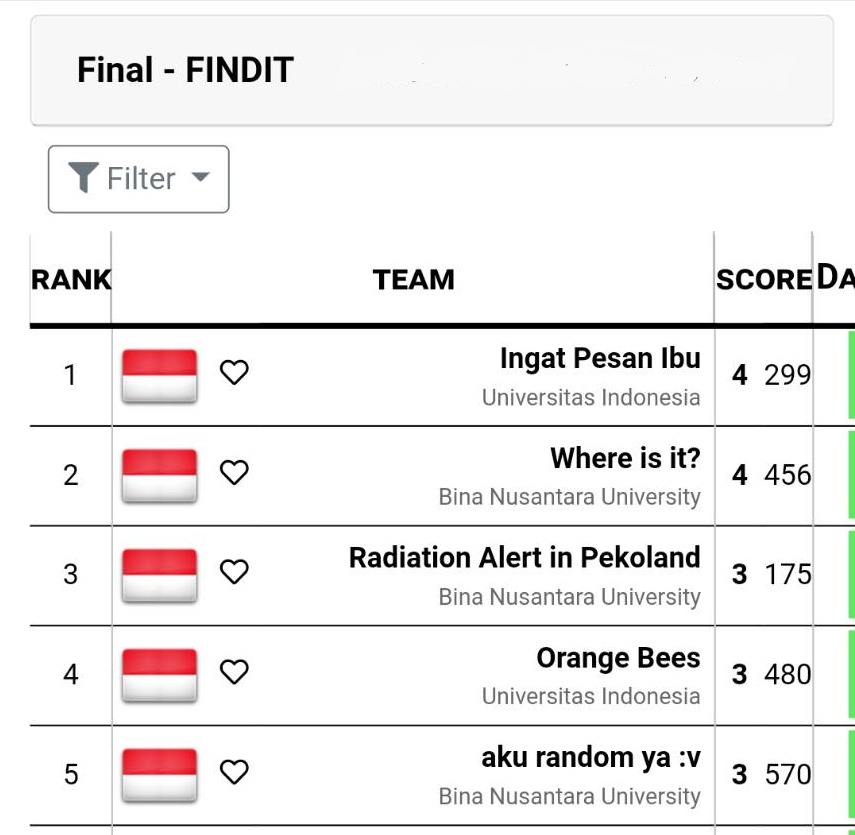Image resolution: width=855 pixels, height=835 pixels.
Task: Favorite the Ingat Pesan Ibu team heart
Action: point(234,373)
